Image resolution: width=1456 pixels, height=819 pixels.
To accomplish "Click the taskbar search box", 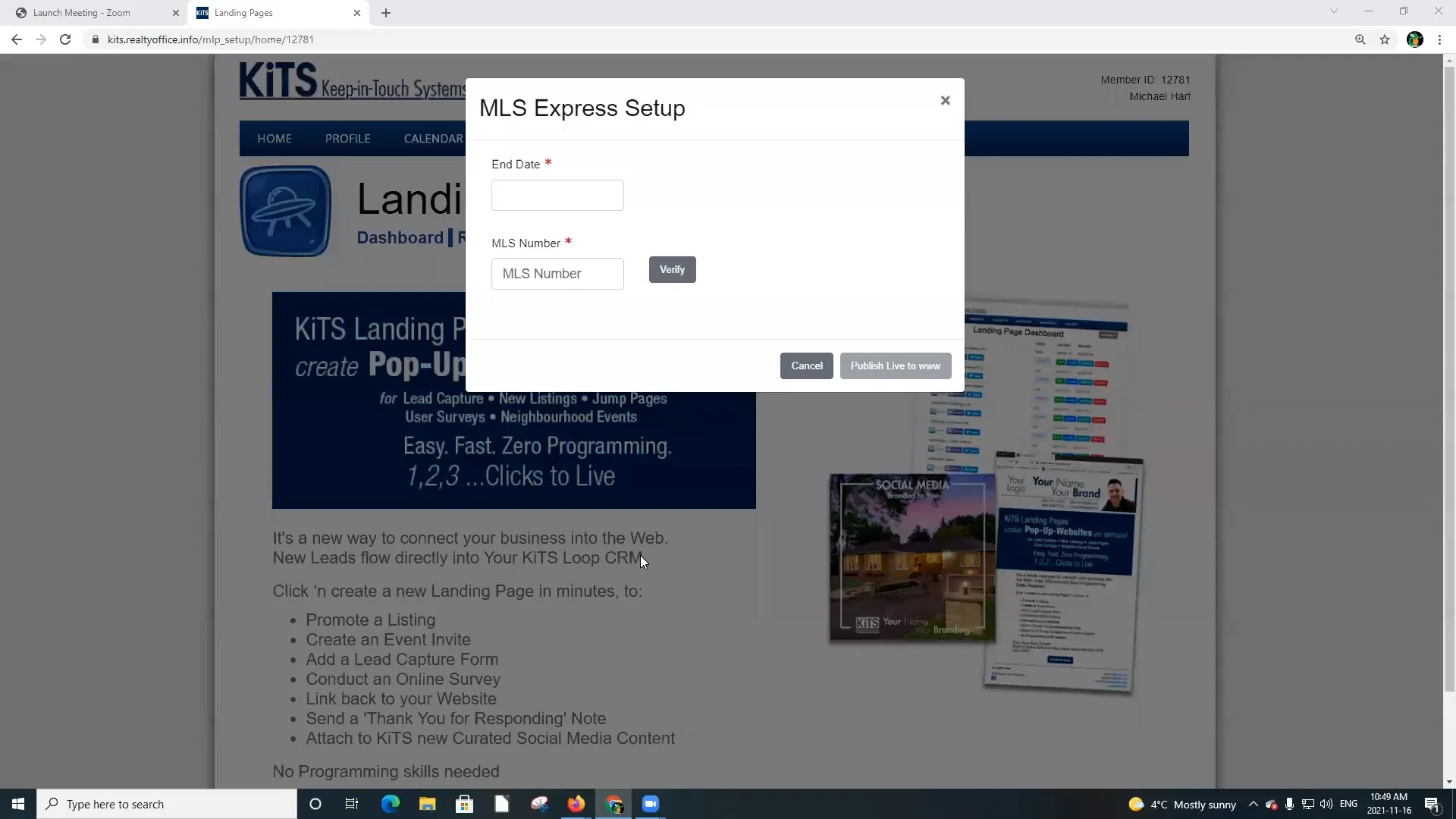I will point(167,804).
